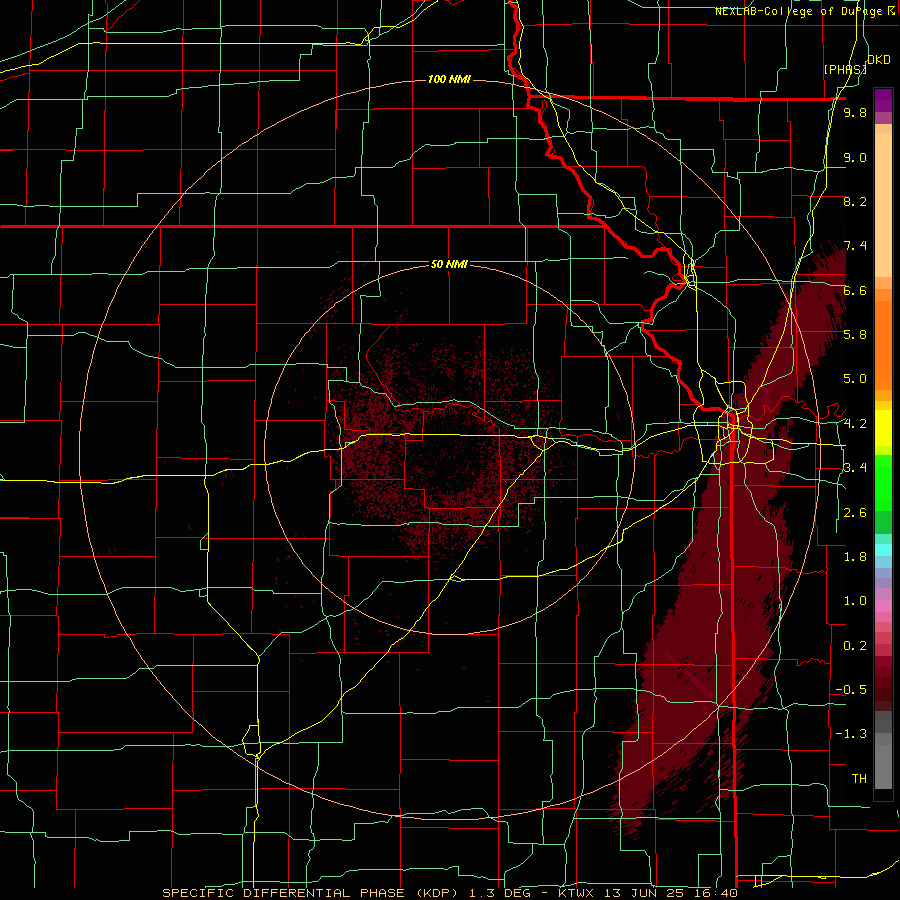Click the 4.2 value on color scale
The image size is (900, 900).
click(855, 424)
